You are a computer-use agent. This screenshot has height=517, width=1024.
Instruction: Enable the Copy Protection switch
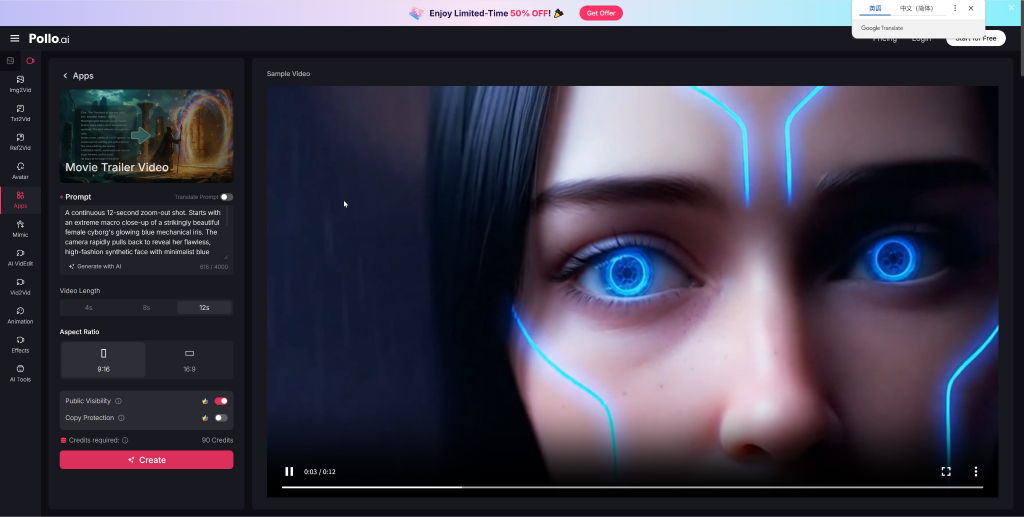[221, 418]
